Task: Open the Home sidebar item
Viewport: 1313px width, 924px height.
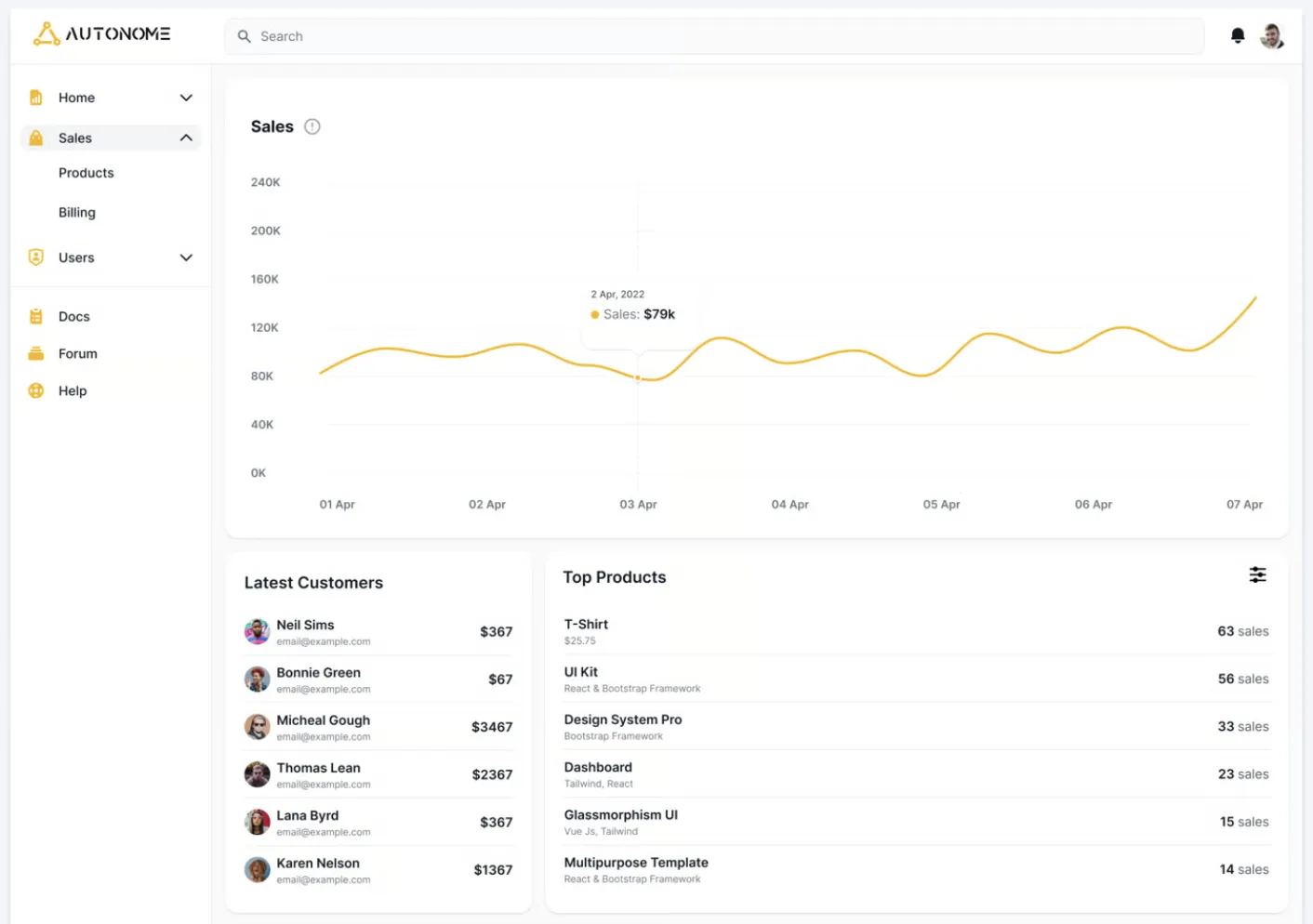Action: tap(111, 98)
